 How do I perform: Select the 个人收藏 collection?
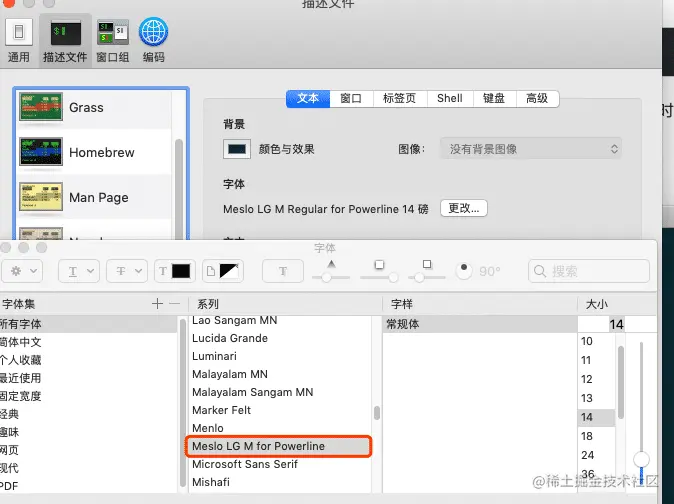(x=88, y=360)
